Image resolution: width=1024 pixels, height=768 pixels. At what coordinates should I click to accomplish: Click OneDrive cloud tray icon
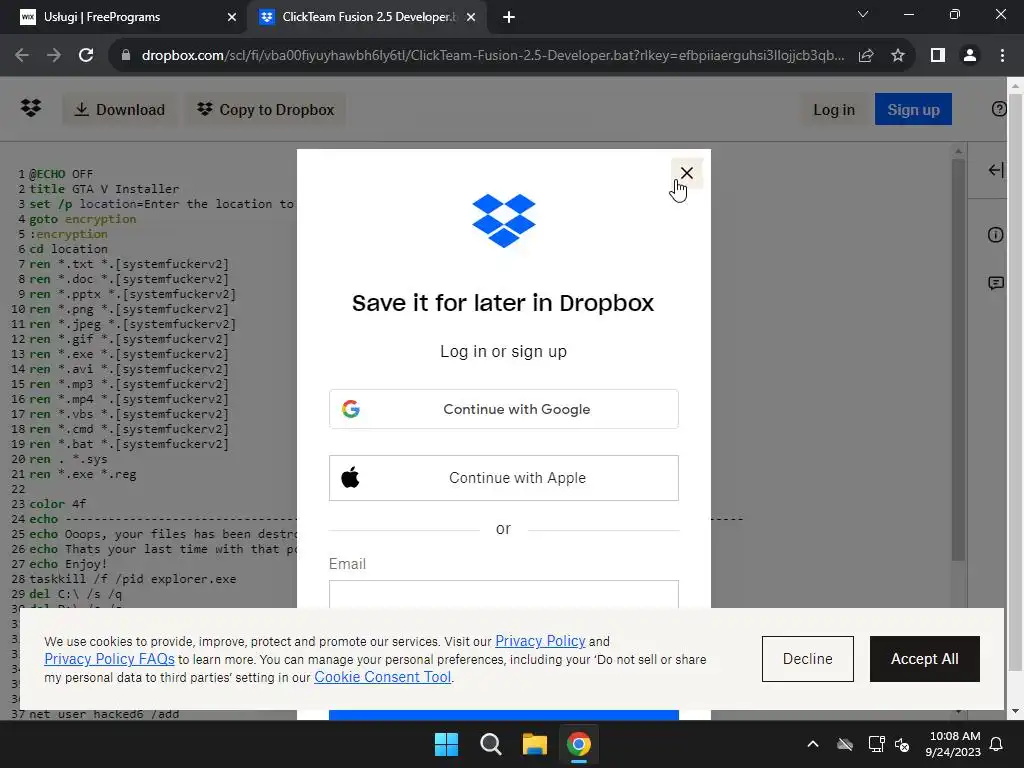tap(845, 744)
